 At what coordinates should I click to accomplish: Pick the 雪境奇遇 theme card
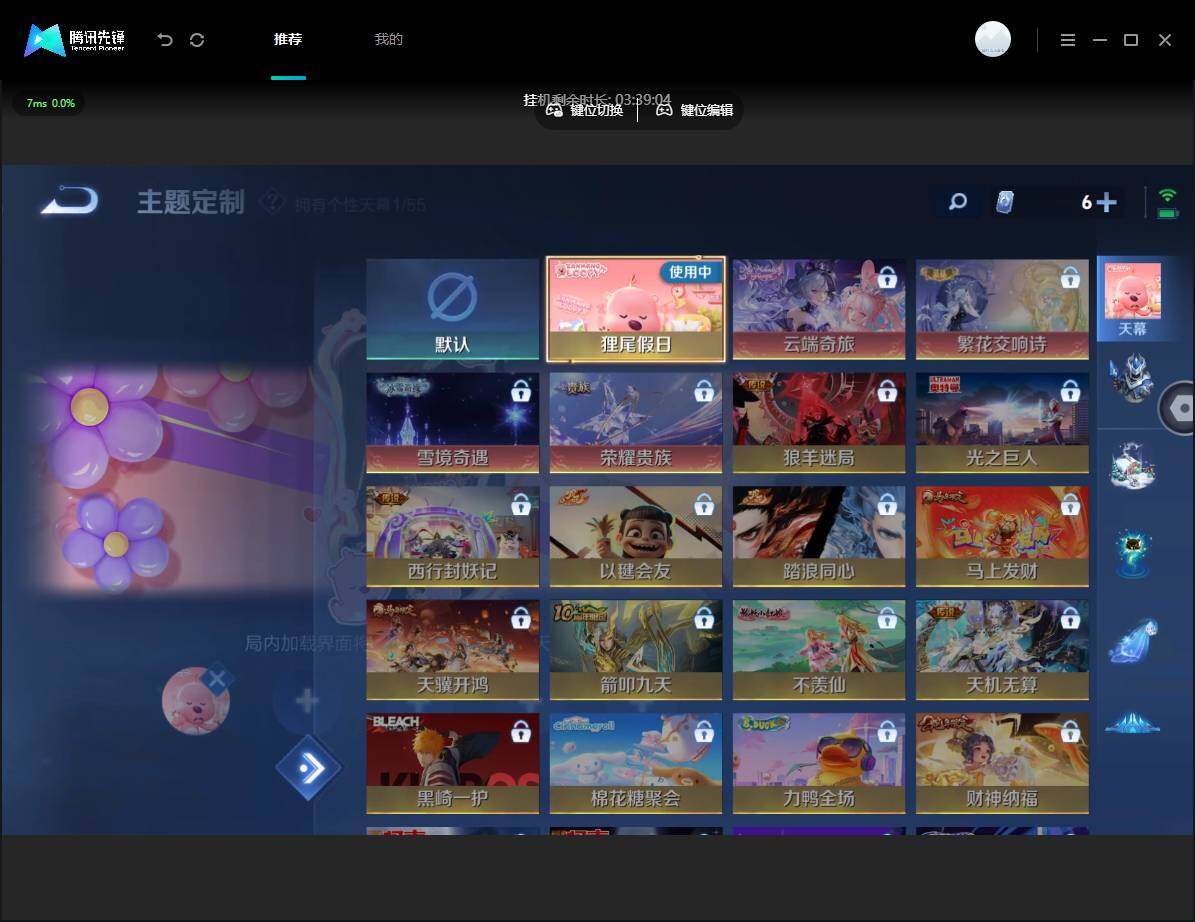click(453, 423)
